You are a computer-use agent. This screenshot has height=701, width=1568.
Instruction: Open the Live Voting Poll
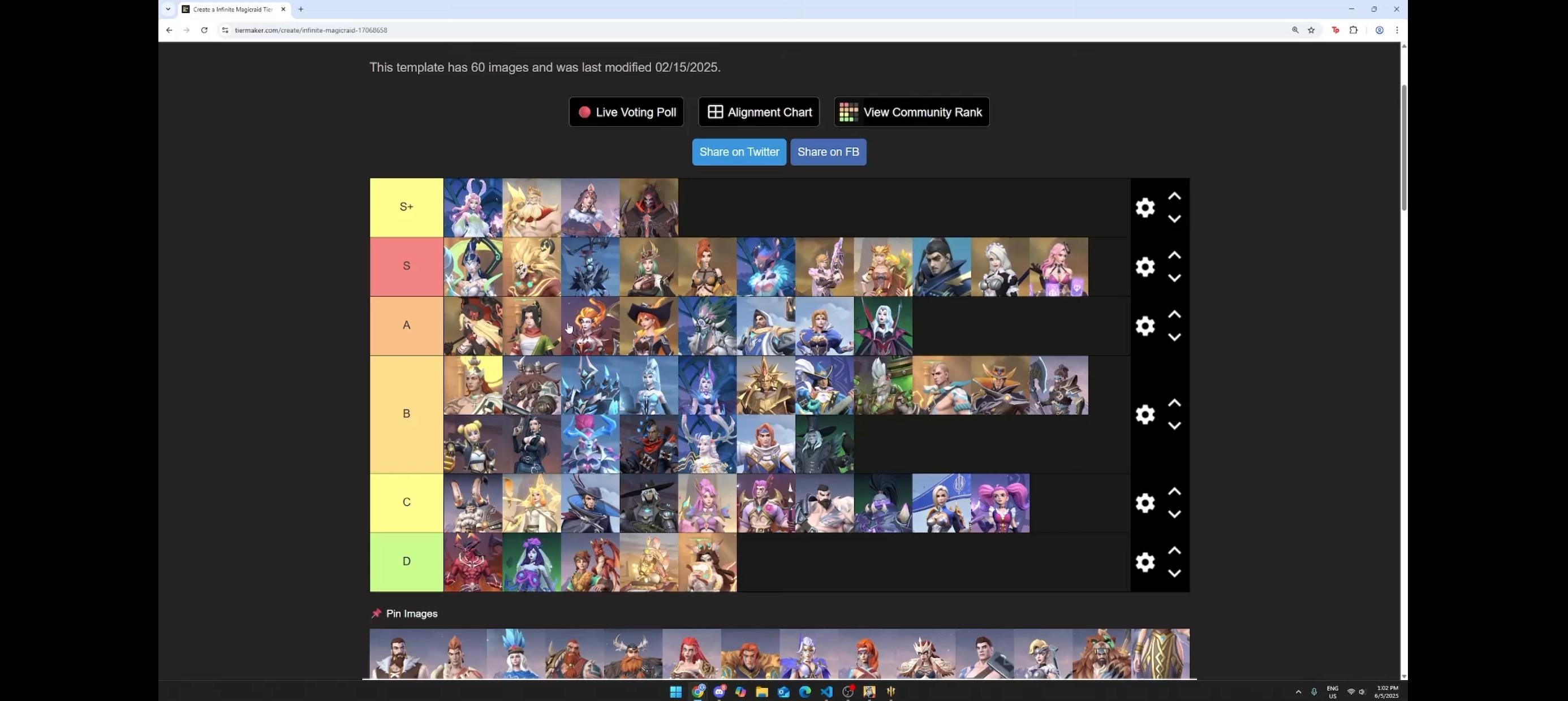point(626,112)
